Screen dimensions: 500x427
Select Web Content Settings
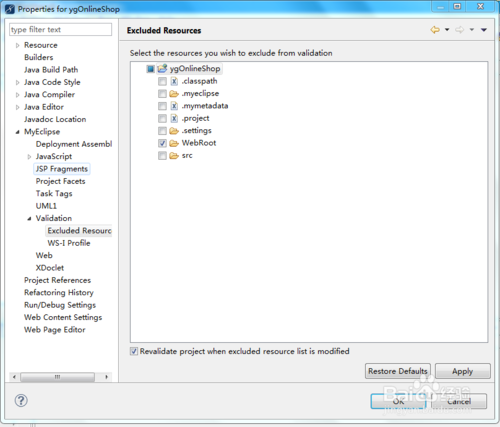[x=63, y=317]
